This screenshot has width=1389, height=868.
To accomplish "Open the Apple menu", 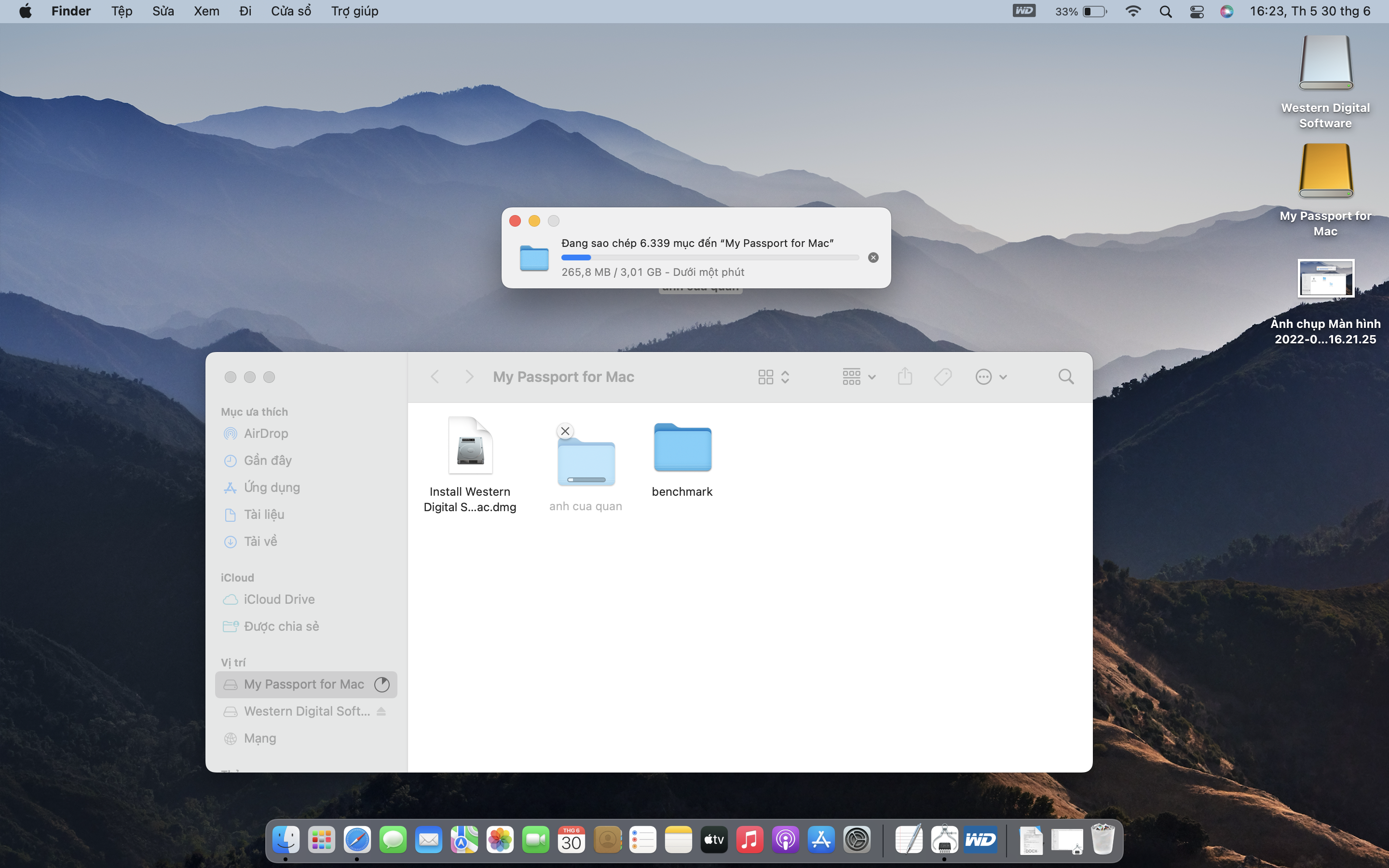I will (x=25, y=11).
